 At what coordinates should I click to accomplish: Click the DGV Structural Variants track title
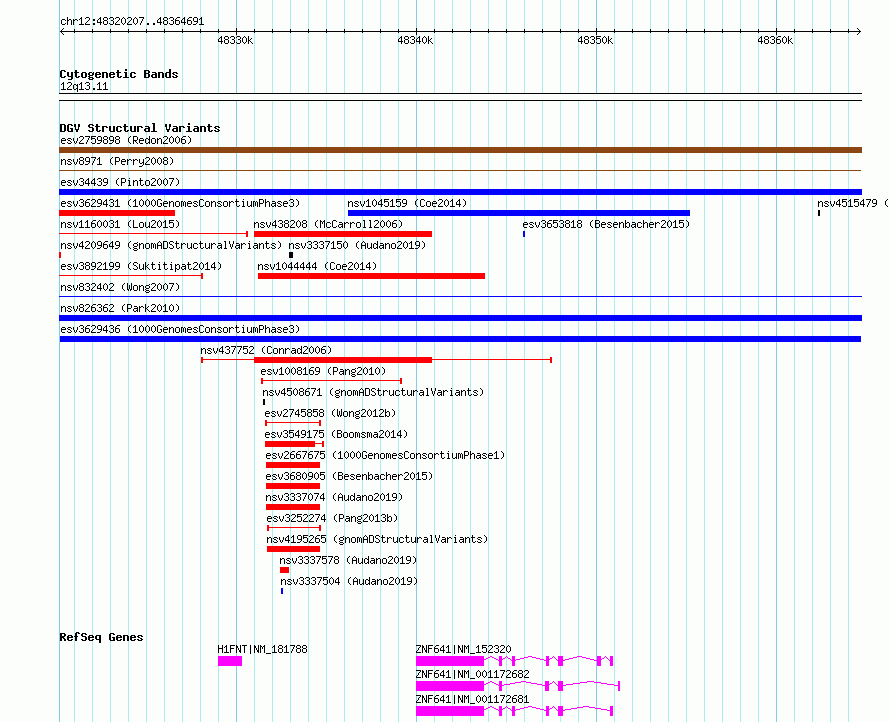click(x=140, y=128)
